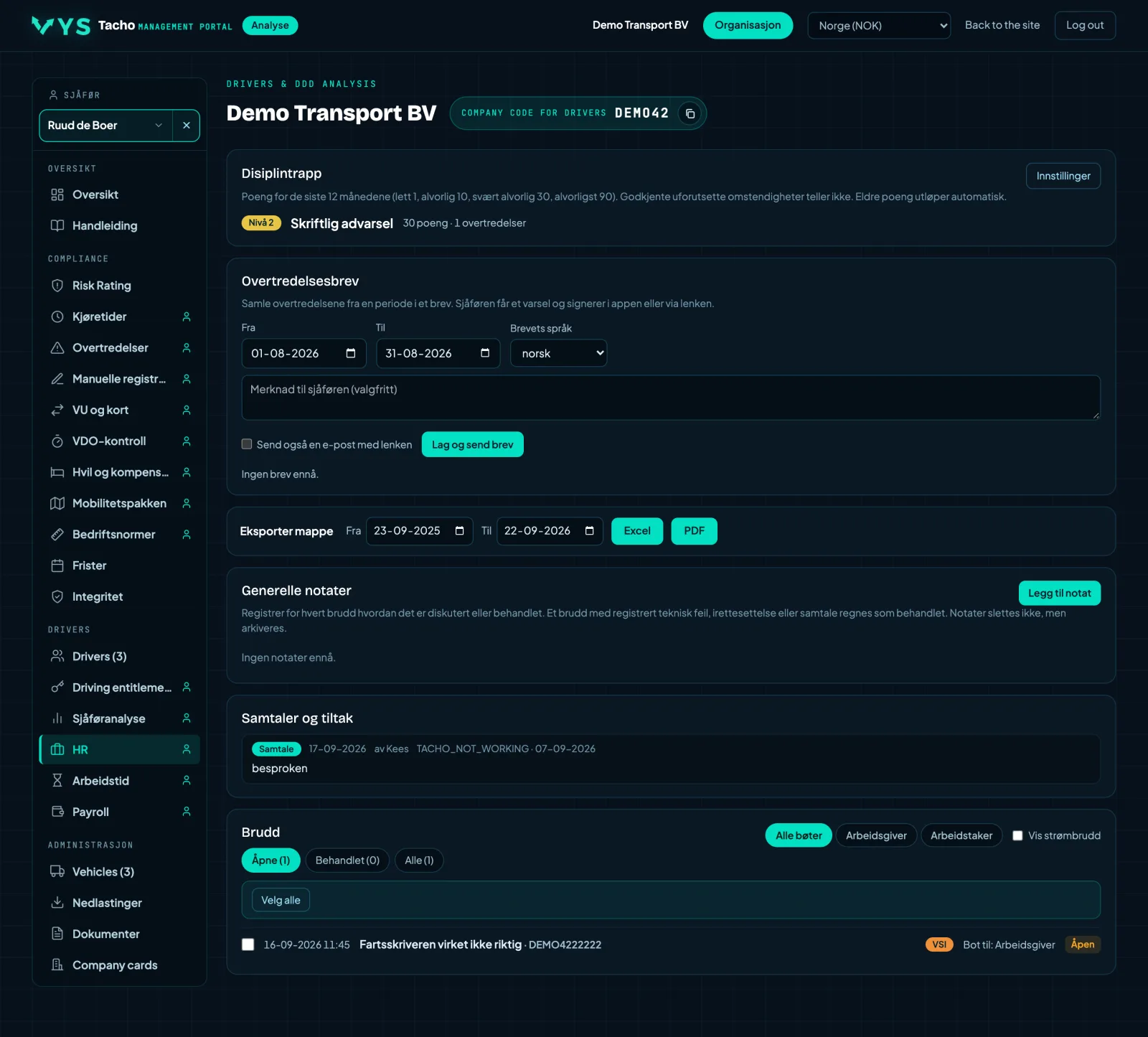Switch to the Behandlet (0) tab
This screenshot has height=1037, width=1148.
click(347, 860)
